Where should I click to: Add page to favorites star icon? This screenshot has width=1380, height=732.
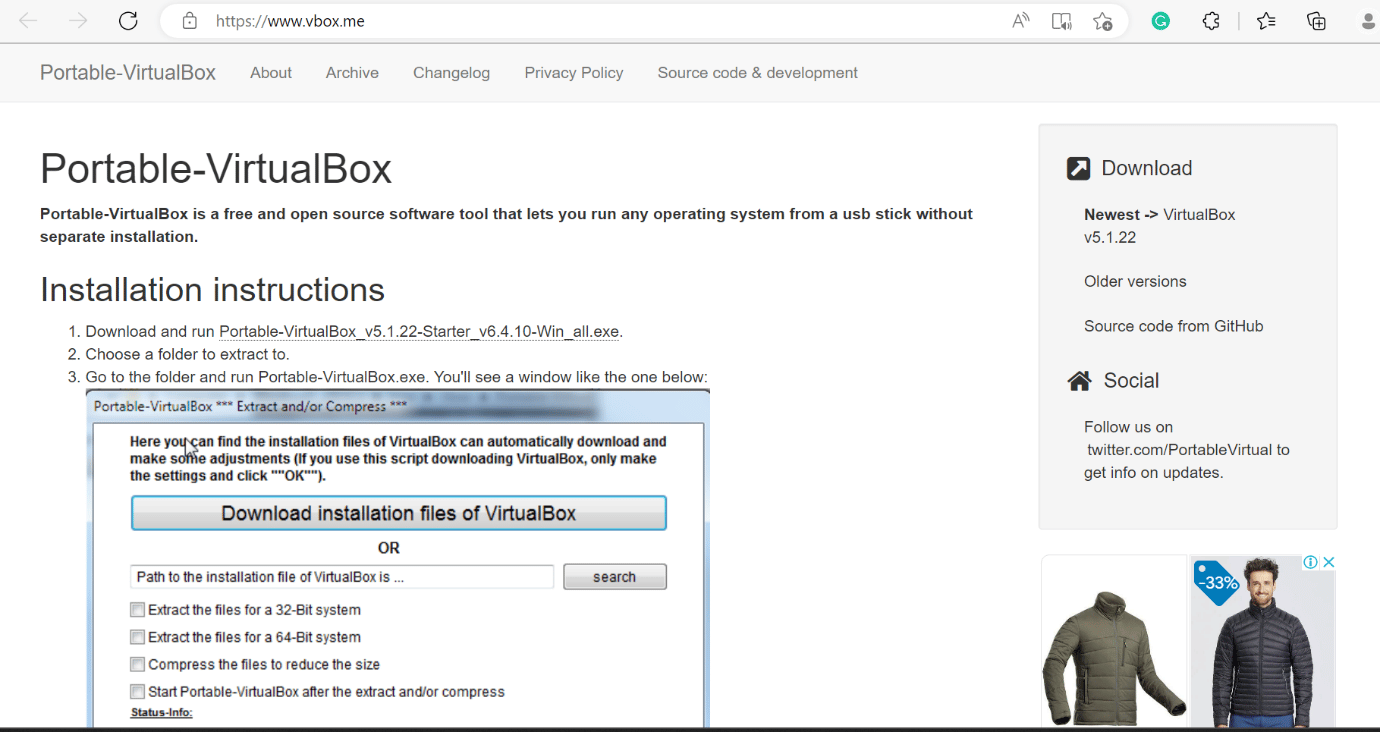[x=1103, y=21]
